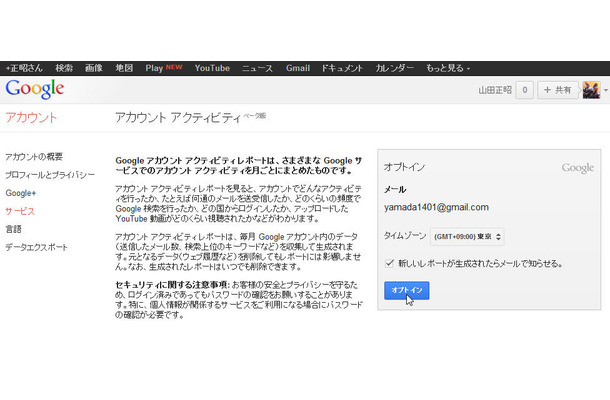
Task: Open カレンダー in top bar
Action: [394, 68]
